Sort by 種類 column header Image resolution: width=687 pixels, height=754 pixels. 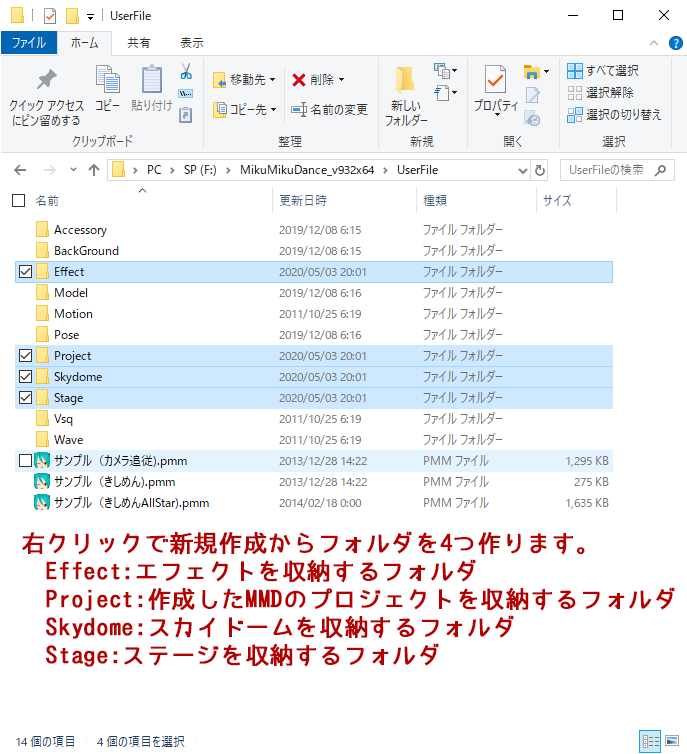tap(476, 201)
